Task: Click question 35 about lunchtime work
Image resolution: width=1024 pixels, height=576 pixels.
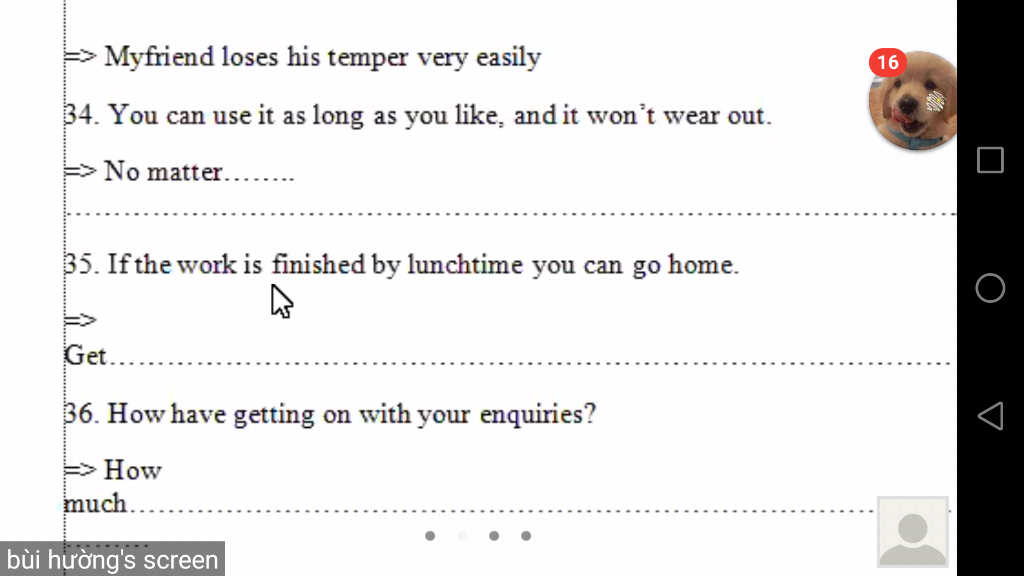Action: 402,265
